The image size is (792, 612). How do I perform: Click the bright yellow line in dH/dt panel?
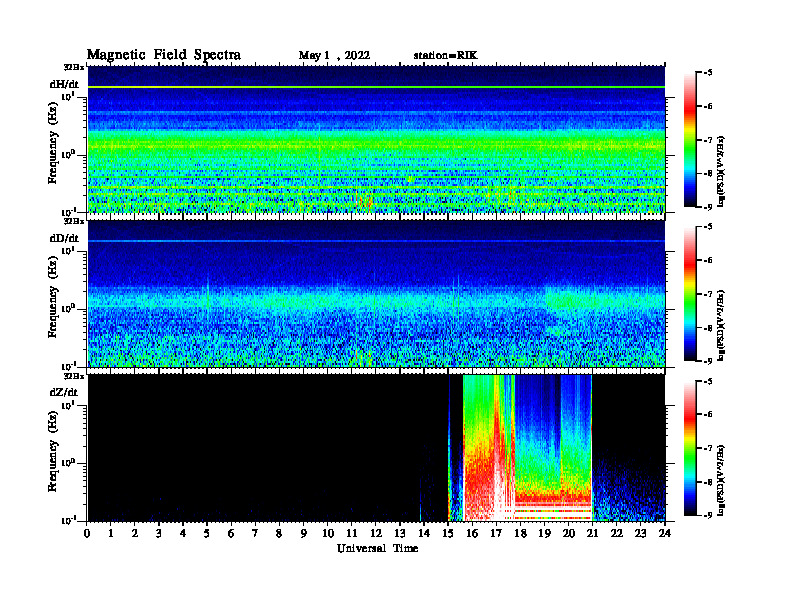[376, 87]
